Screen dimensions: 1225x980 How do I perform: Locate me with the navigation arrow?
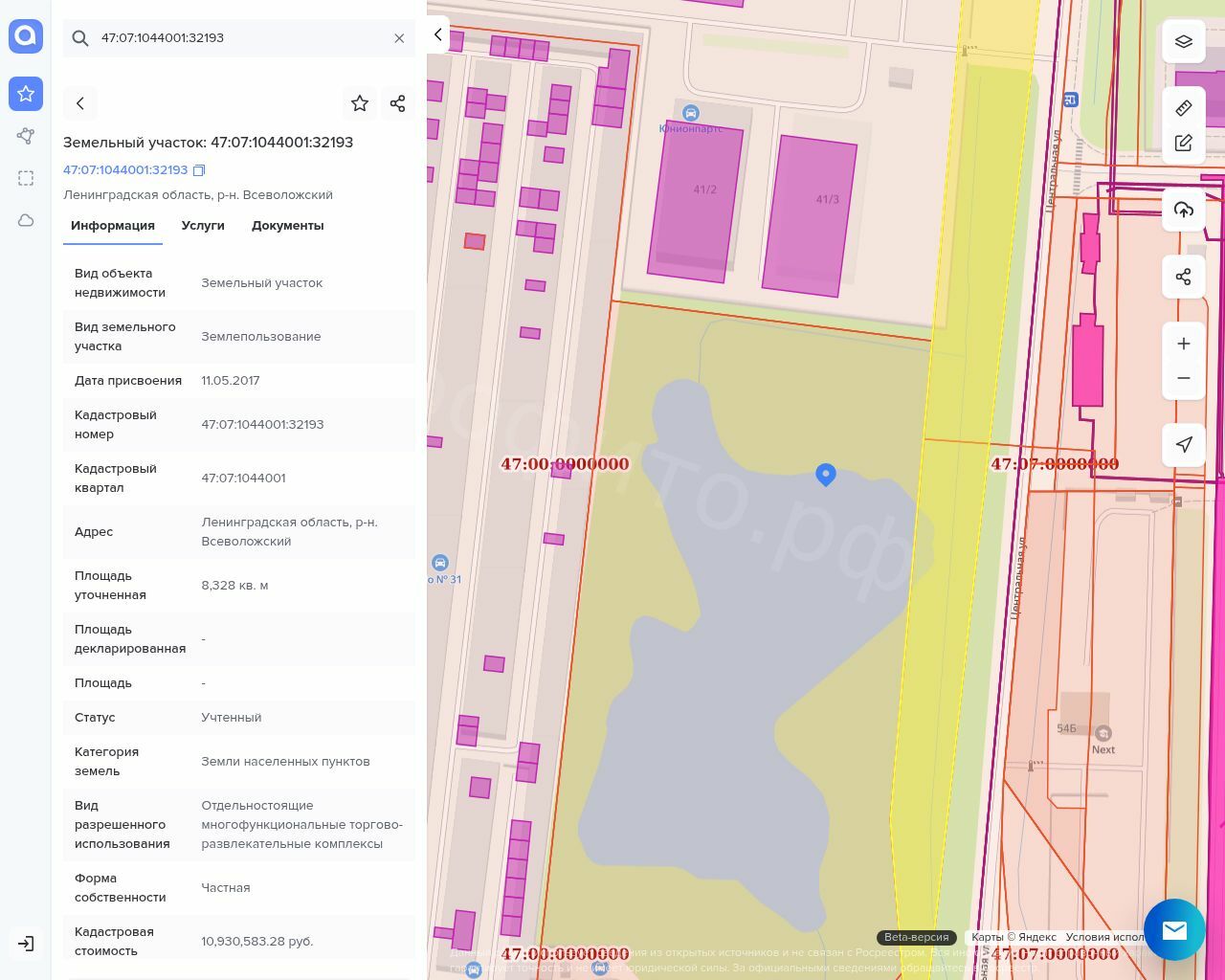pos(1184,444)
